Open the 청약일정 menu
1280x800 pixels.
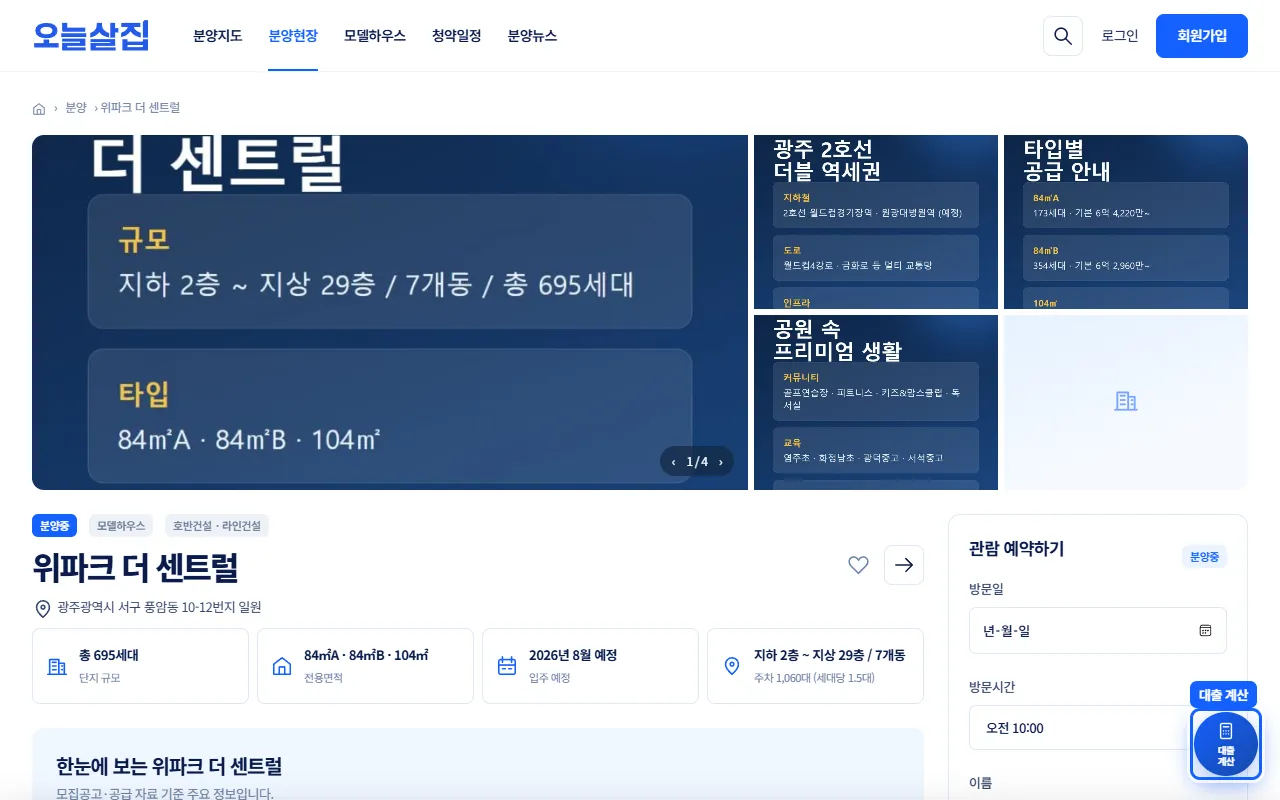[x=457, y=36]
